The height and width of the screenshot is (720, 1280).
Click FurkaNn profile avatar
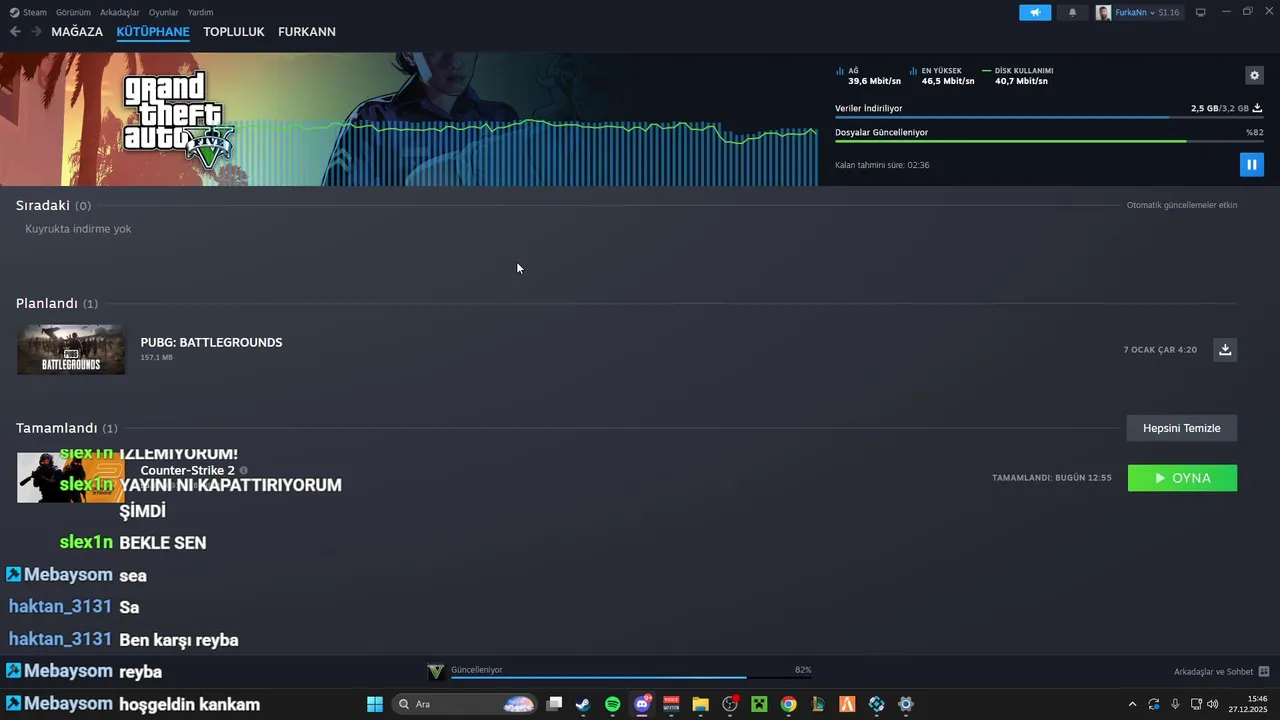click(1103, 12)
